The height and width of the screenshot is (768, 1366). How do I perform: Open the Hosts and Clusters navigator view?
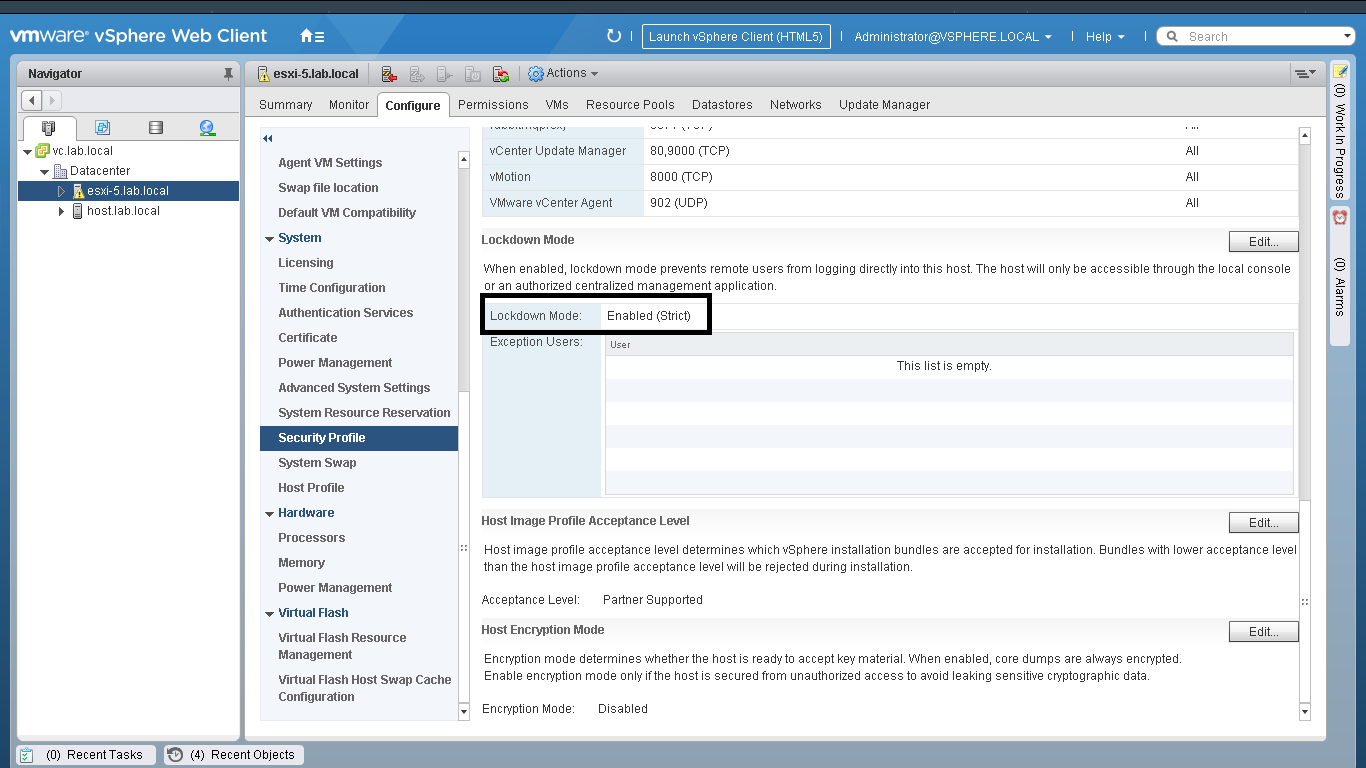[49, 128]
